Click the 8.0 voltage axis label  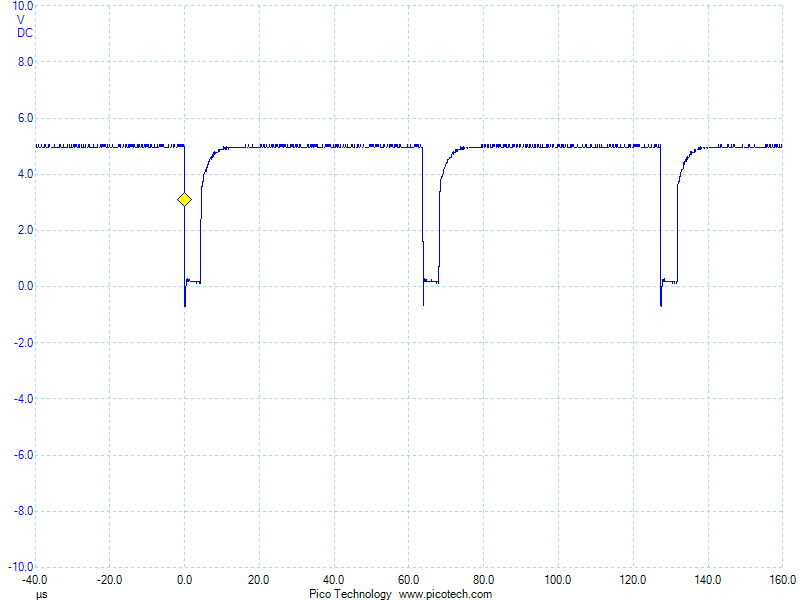tap(26, 62)
